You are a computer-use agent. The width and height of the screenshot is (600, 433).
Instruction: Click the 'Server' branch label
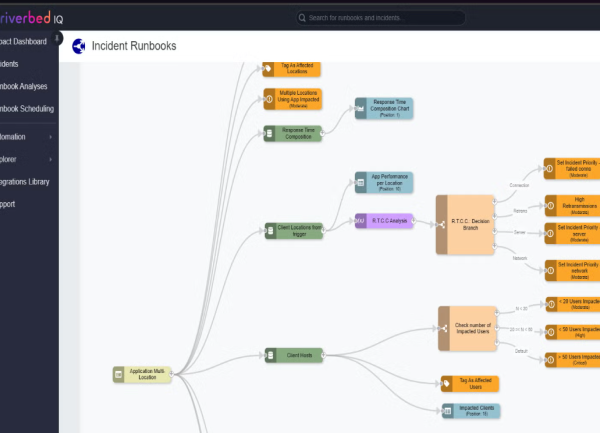(520, 232)
